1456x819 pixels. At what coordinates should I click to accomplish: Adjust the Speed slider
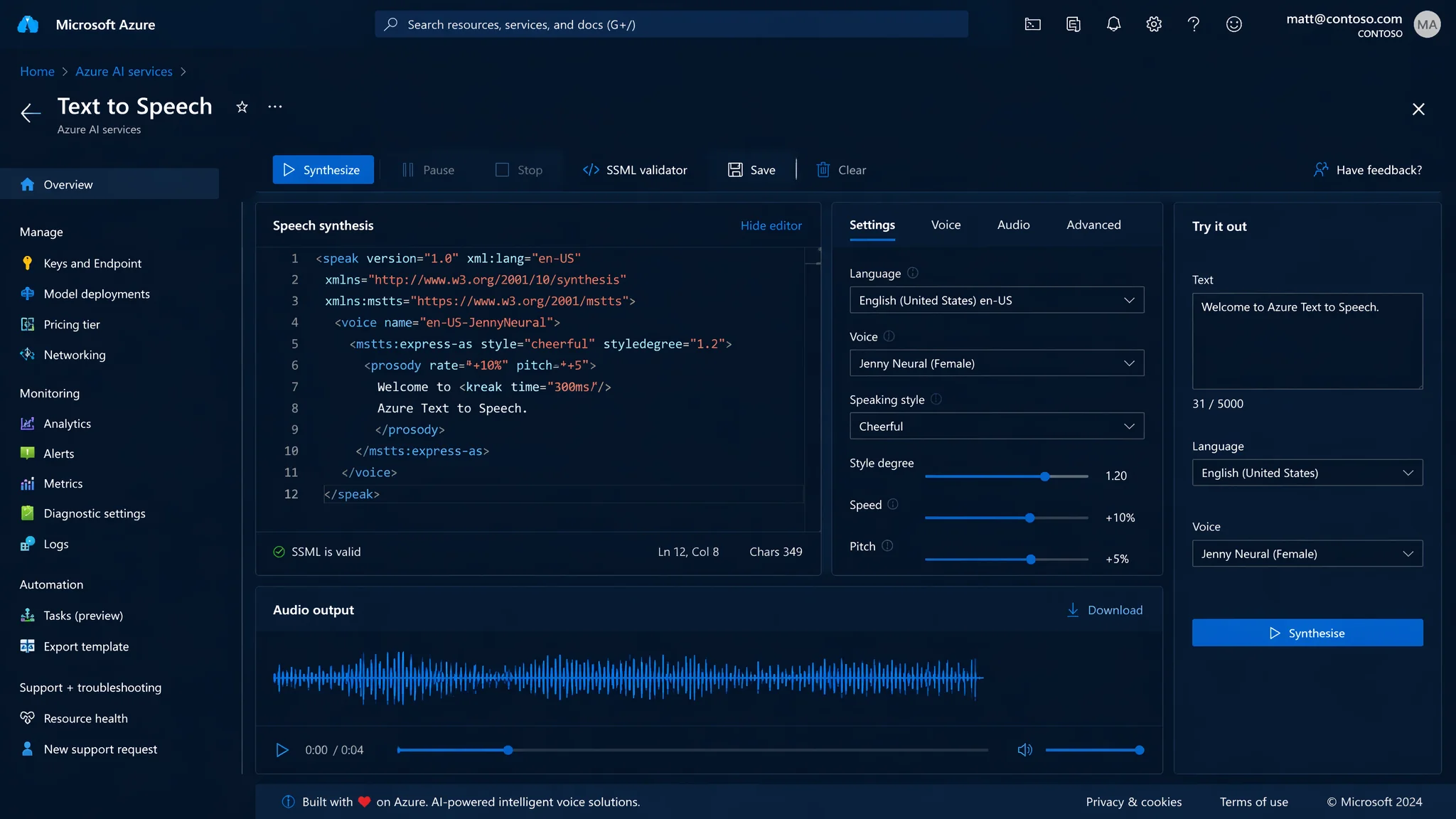[1006, 518]
